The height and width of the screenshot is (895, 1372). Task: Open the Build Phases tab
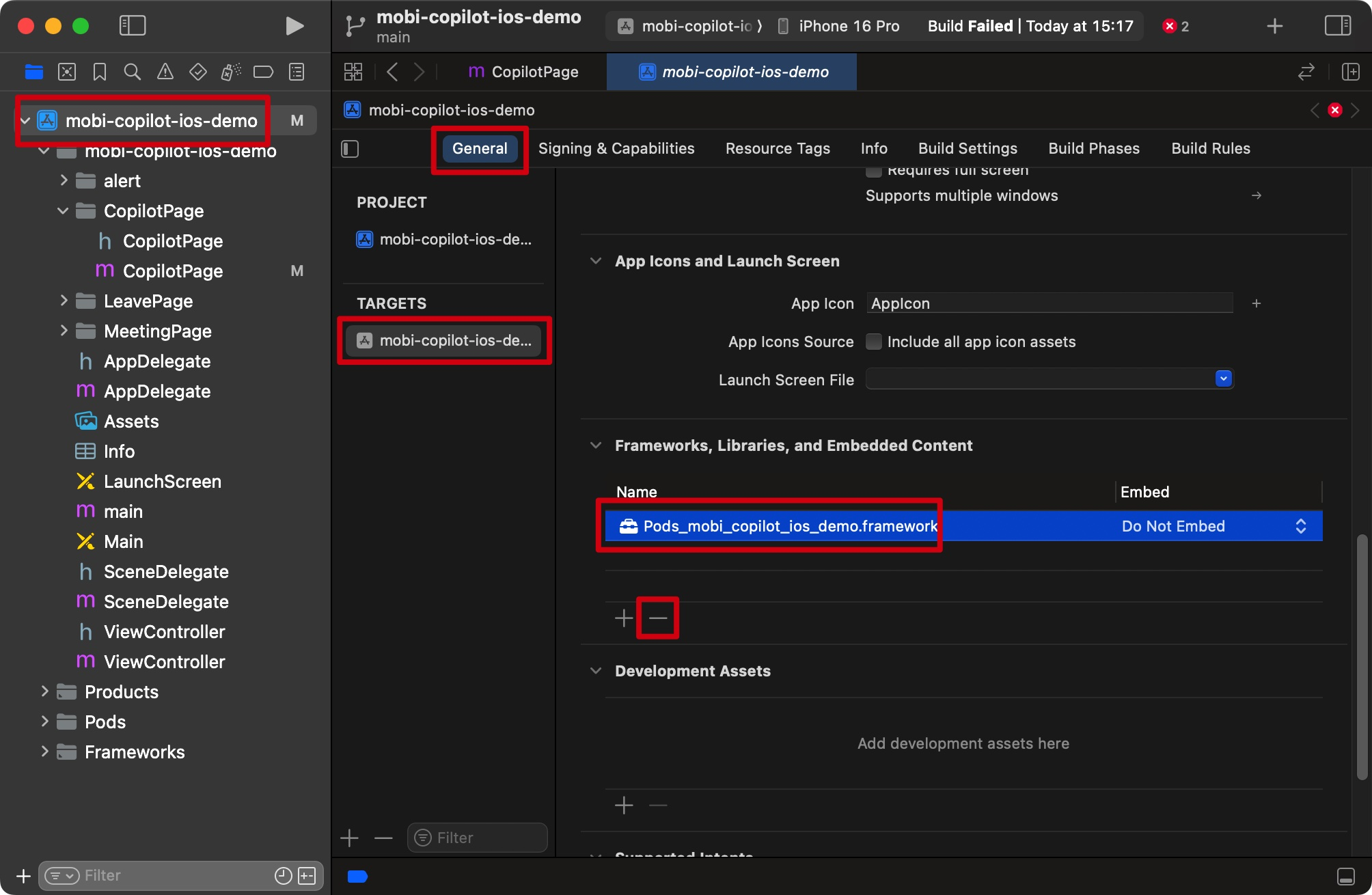coord(1094,148)
